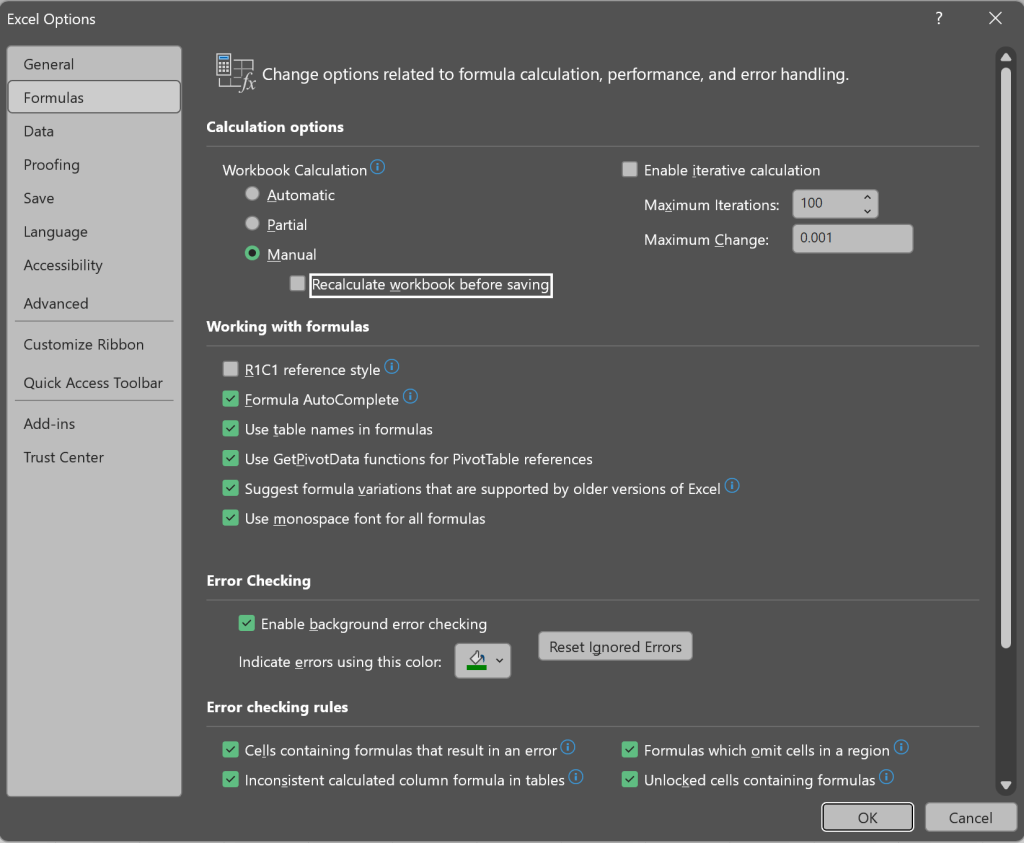The image size is (1024, 843).
Task: Click info icon for unlocked cells containing formulas
Action: click(x=886, y=777)
